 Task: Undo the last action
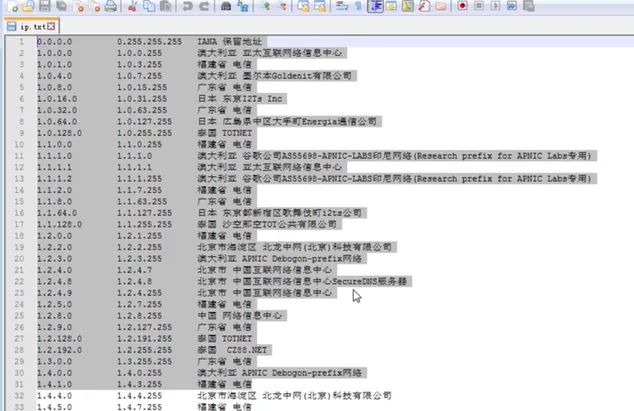click(x=187, y=6)
